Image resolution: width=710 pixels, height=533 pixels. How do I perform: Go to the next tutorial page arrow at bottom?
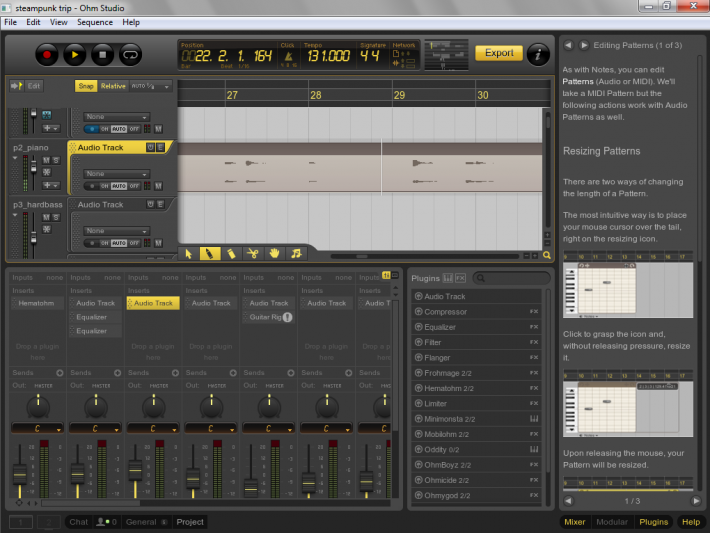point(696,501)
